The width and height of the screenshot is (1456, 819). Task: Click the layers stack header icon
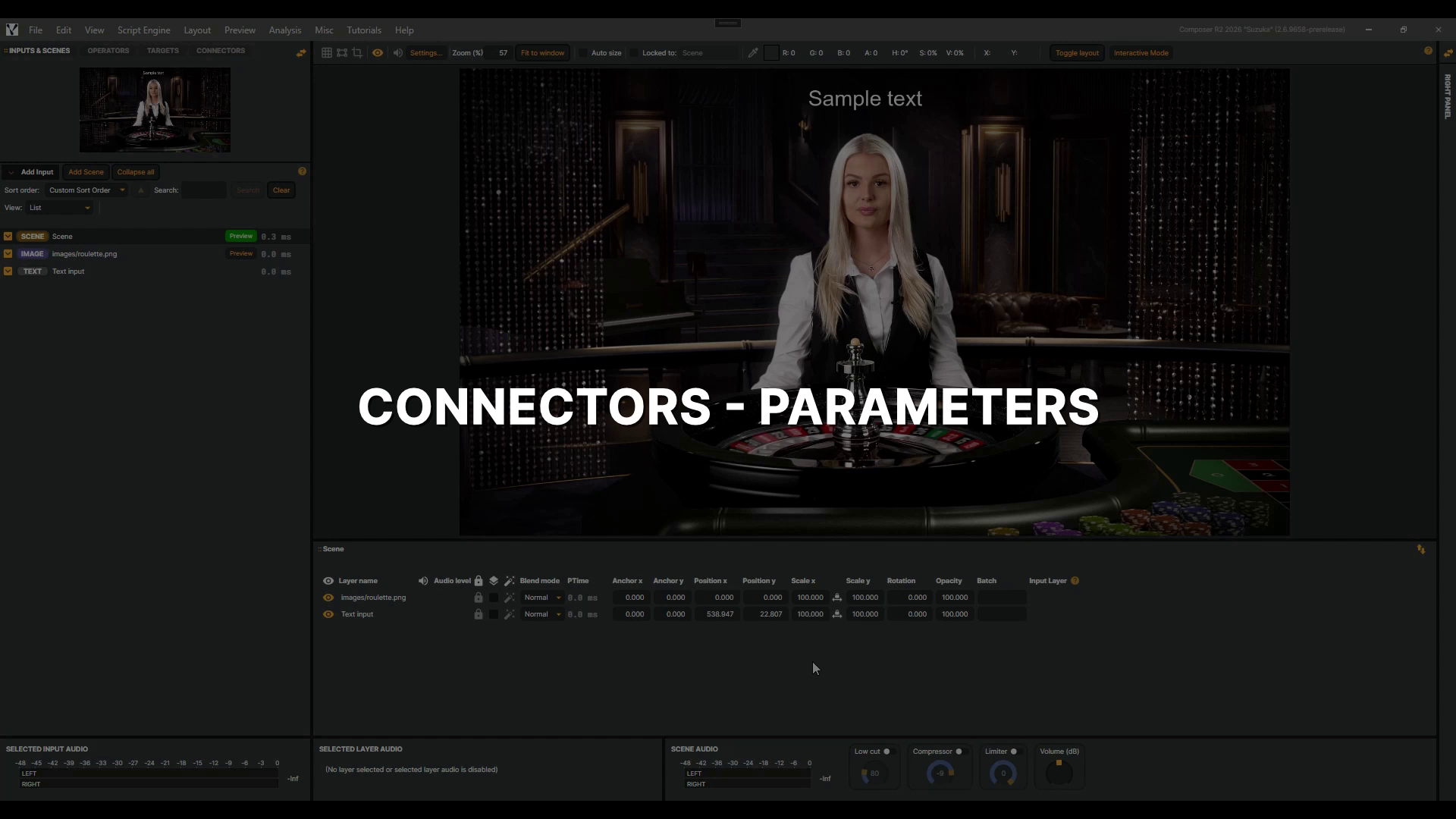pos(494,581)
